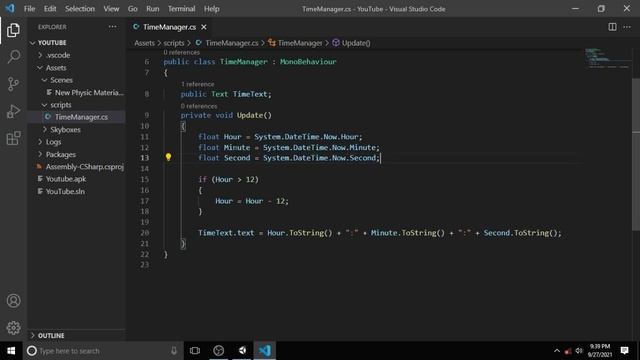Open the Manage gear icon

(13, 327)
